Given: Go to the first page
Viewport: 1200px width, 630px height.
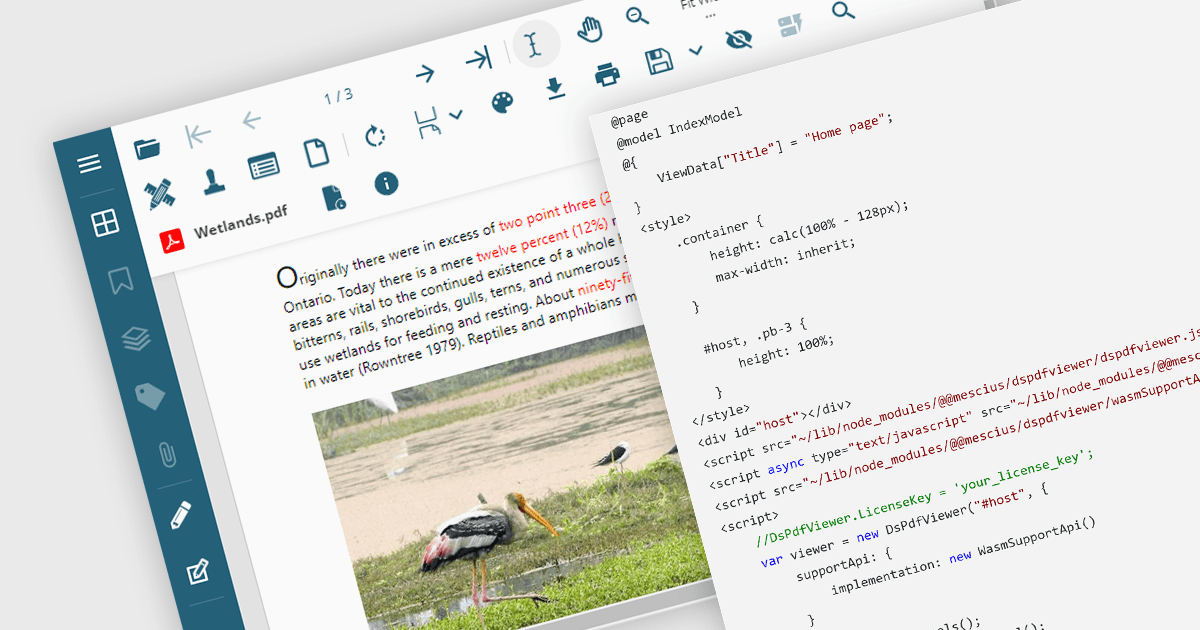Looking at the screenshot, I should pyautogui.click(x=198, y=135).
